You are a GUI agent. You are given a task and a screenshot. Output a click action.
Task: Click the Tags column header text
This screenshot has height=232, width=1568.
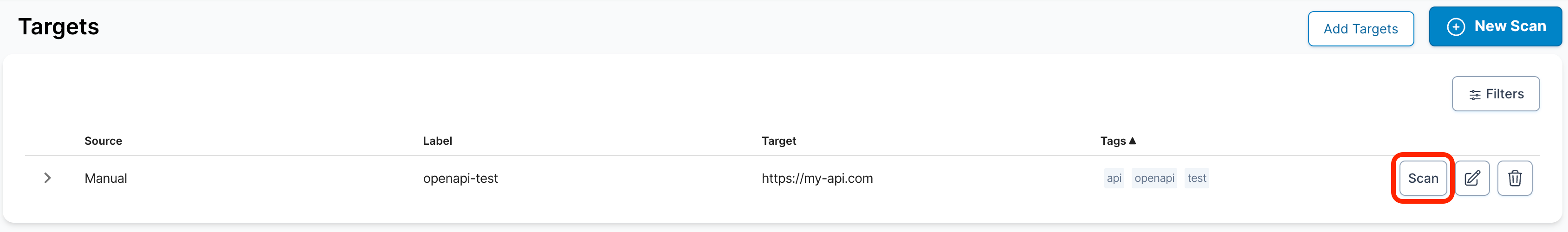point(1113,141)
